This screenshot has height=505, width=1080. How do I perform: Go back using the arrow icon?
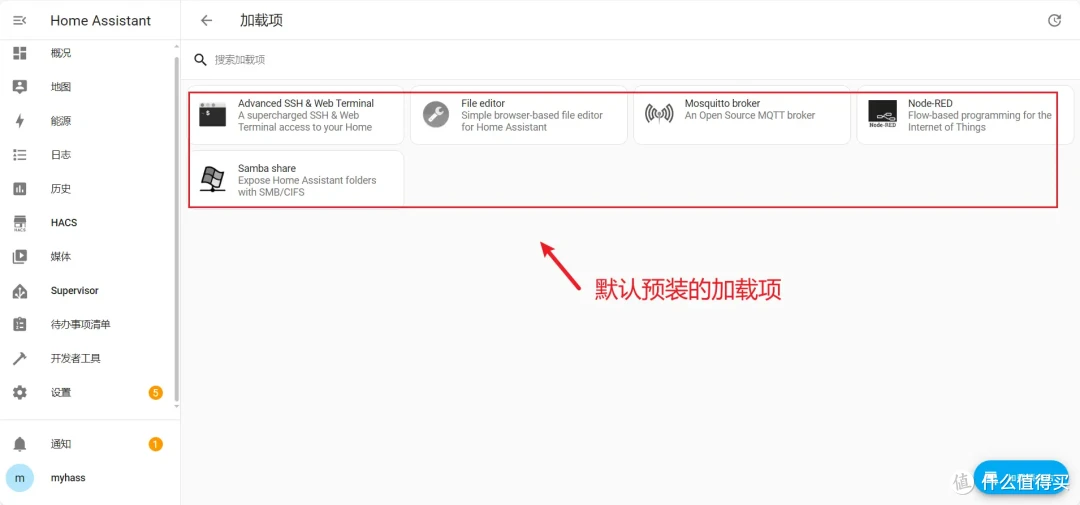[207, 21]
